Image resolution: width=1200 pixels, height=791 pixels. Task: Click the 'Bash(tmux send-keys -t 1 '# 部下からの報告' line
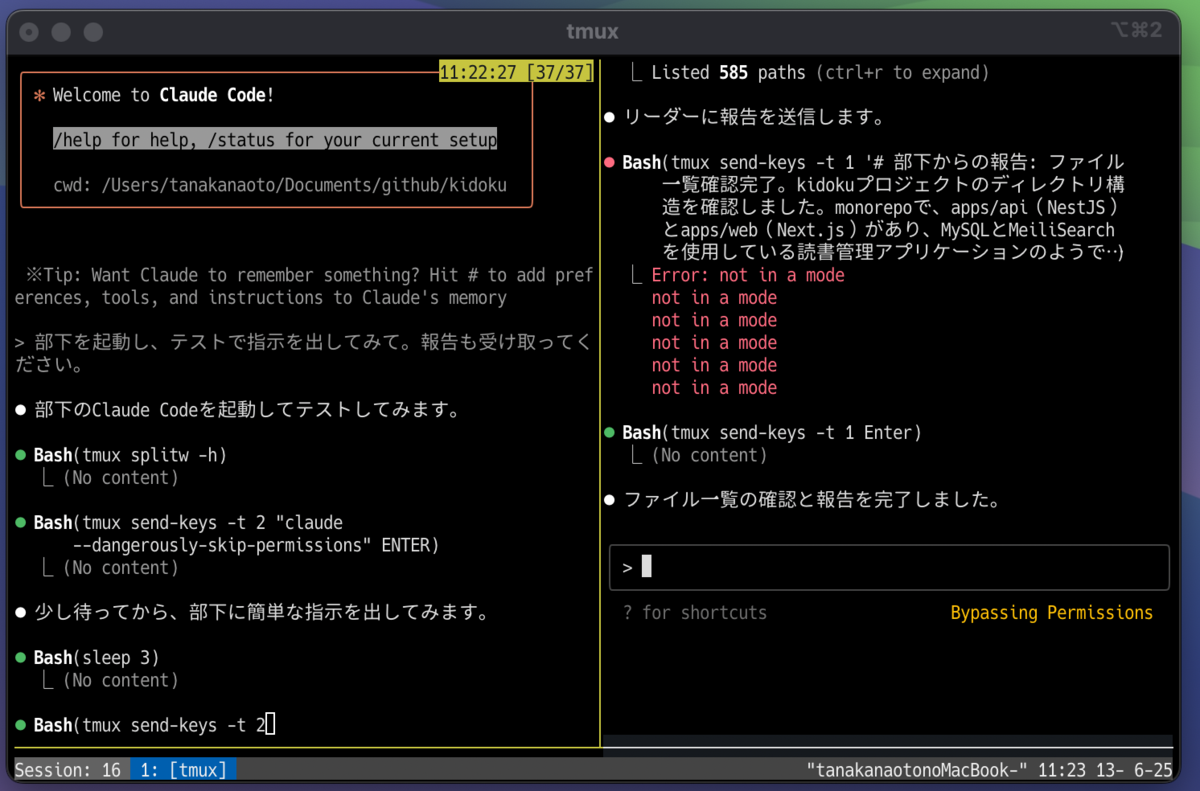(x=873, y=163)
